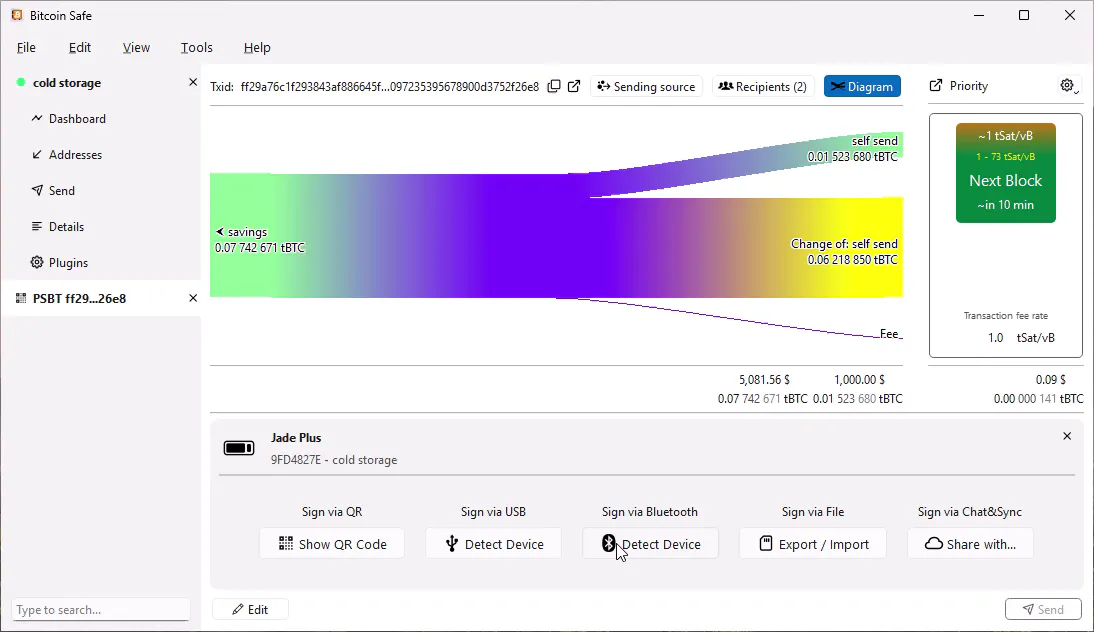Click the 5,081.56 $ total amount
1094x632 pixels.
(764, 380)
